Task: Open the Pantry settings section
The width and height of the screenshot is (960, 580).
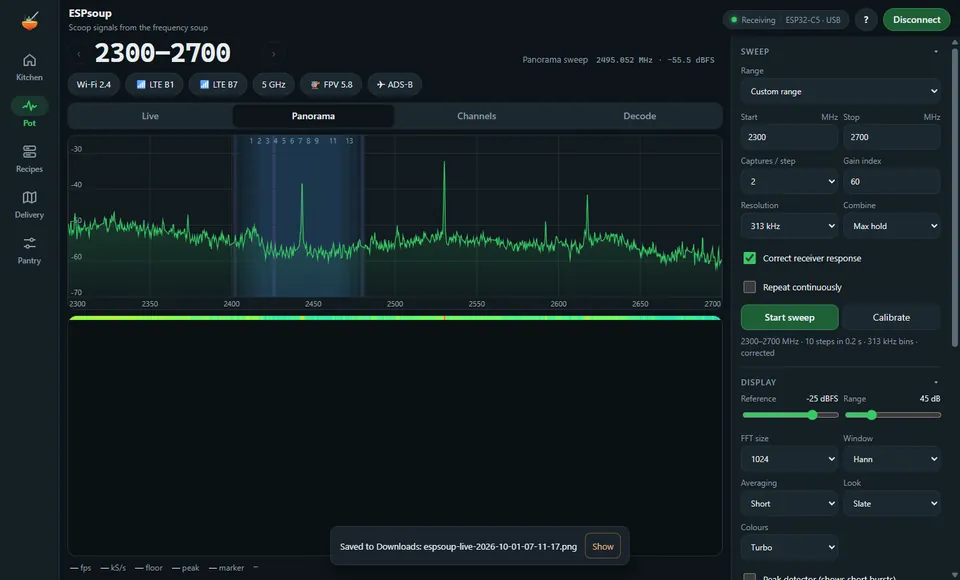Action: 29,250
